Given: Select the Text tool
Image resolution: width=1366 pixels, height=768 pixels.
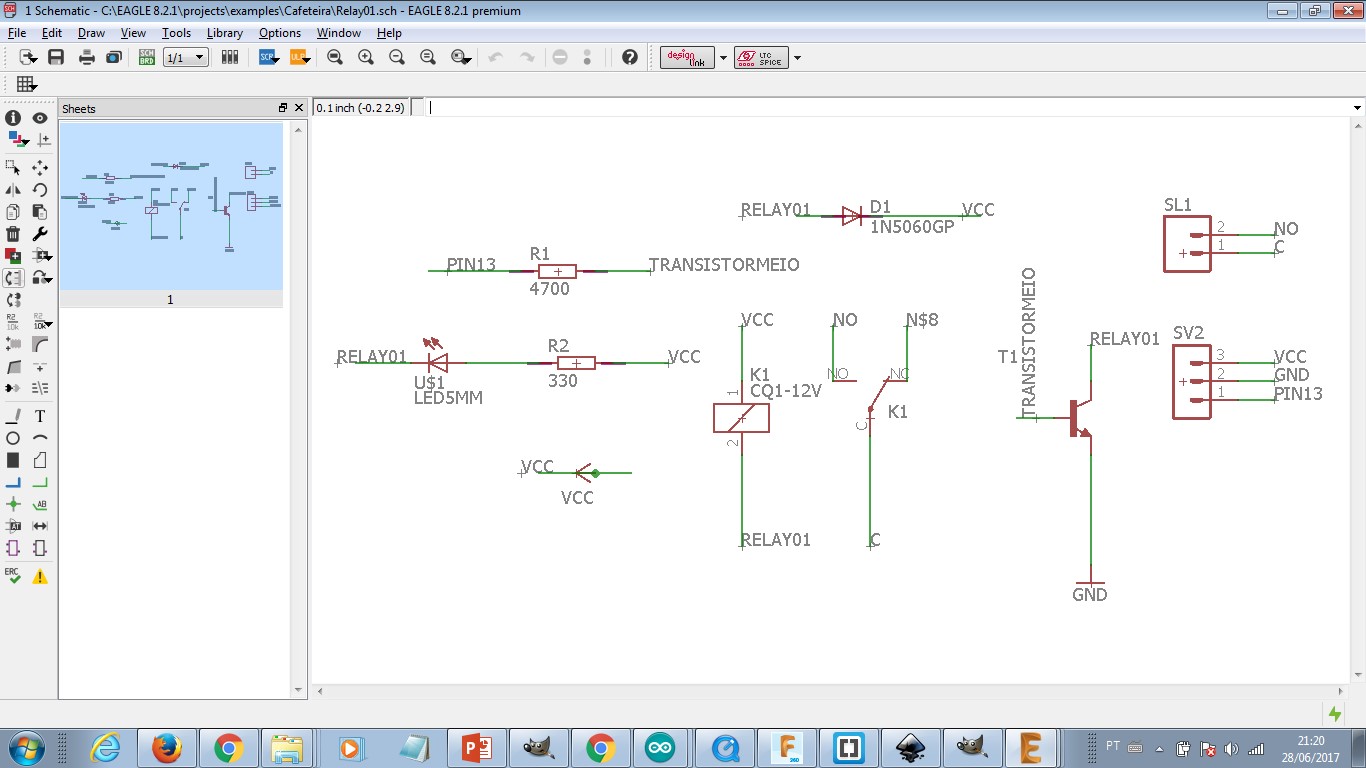Looking at the screenshot, I should coord(40,415).
